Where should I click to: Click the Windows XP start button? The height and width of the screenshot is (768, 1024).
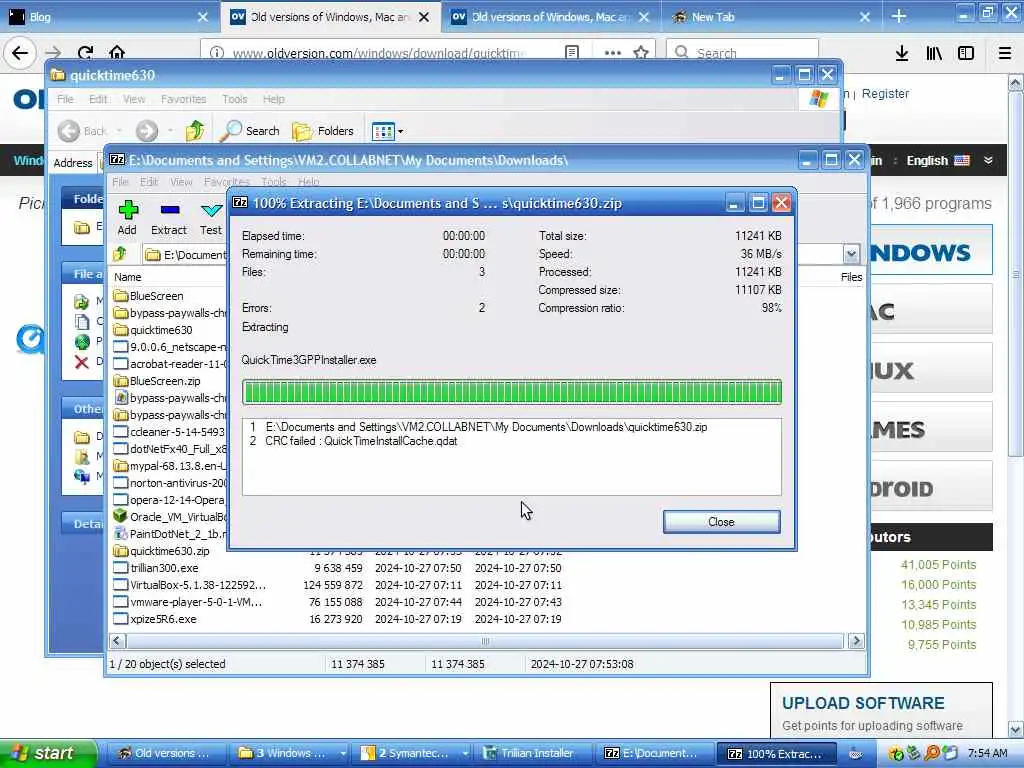(48, 753)
